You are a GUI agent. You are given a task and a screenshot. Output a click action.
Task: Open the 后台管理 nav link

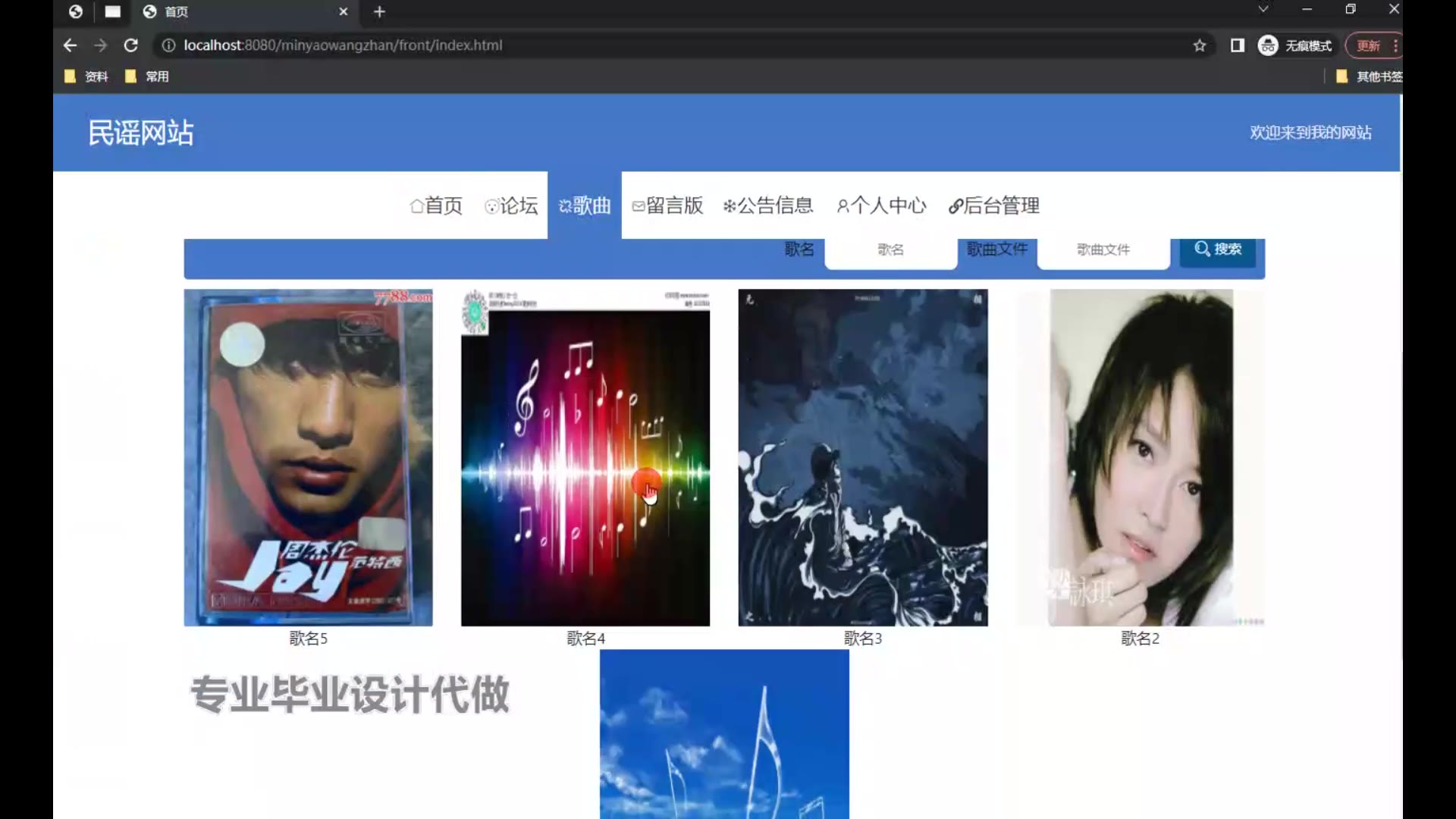pyautogui.click(x=993, y=206)
